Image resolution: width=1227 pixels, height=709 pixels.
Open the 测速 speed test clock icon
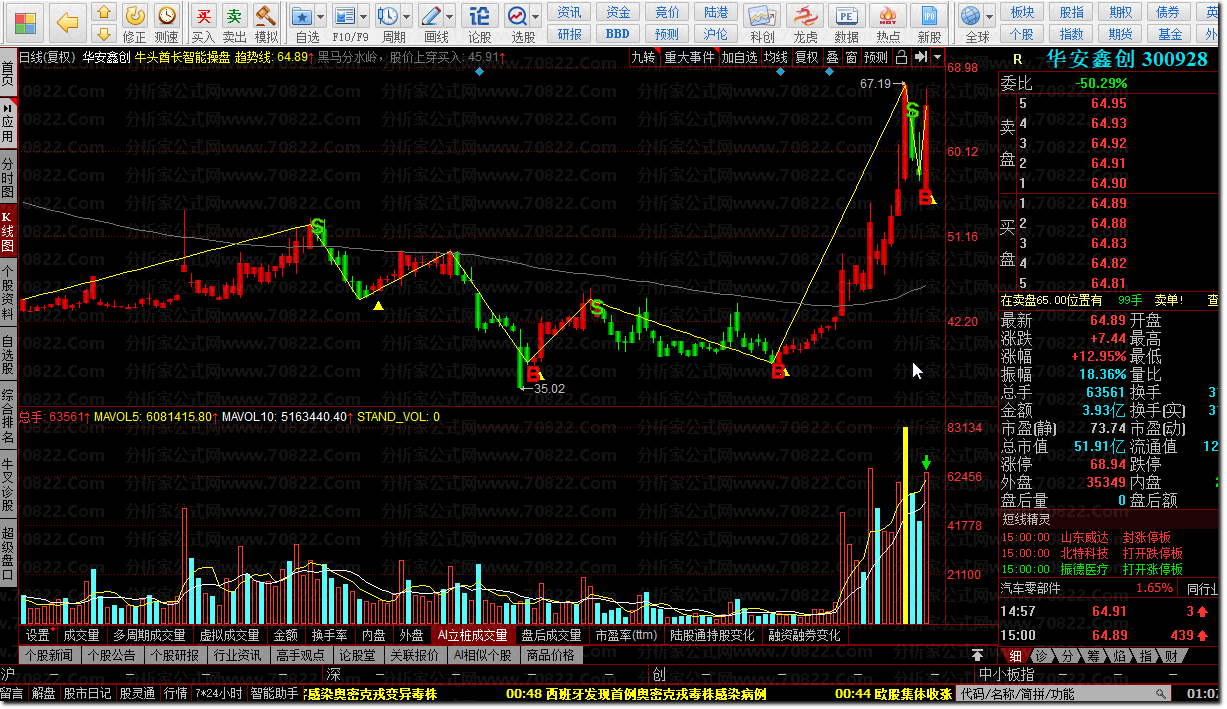tap(167, 23)
